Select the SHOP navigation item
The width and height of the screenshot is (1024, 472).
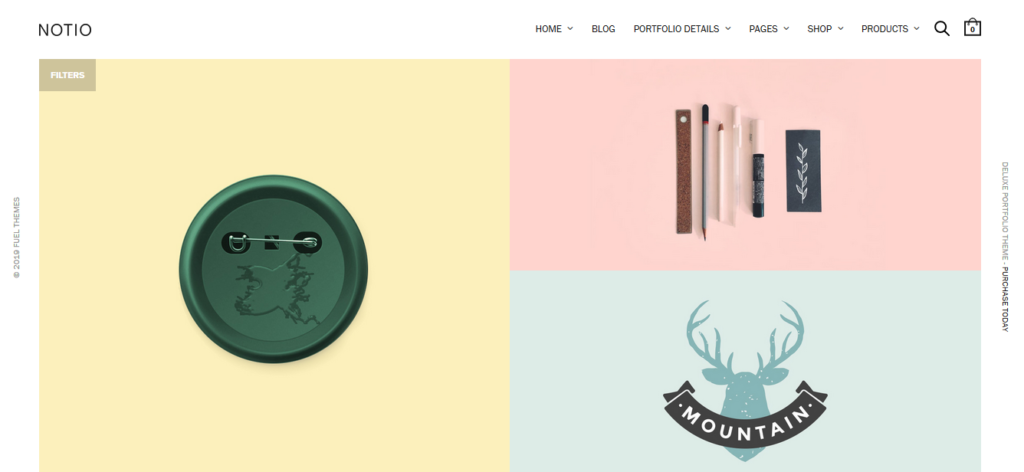pos(820,29)
